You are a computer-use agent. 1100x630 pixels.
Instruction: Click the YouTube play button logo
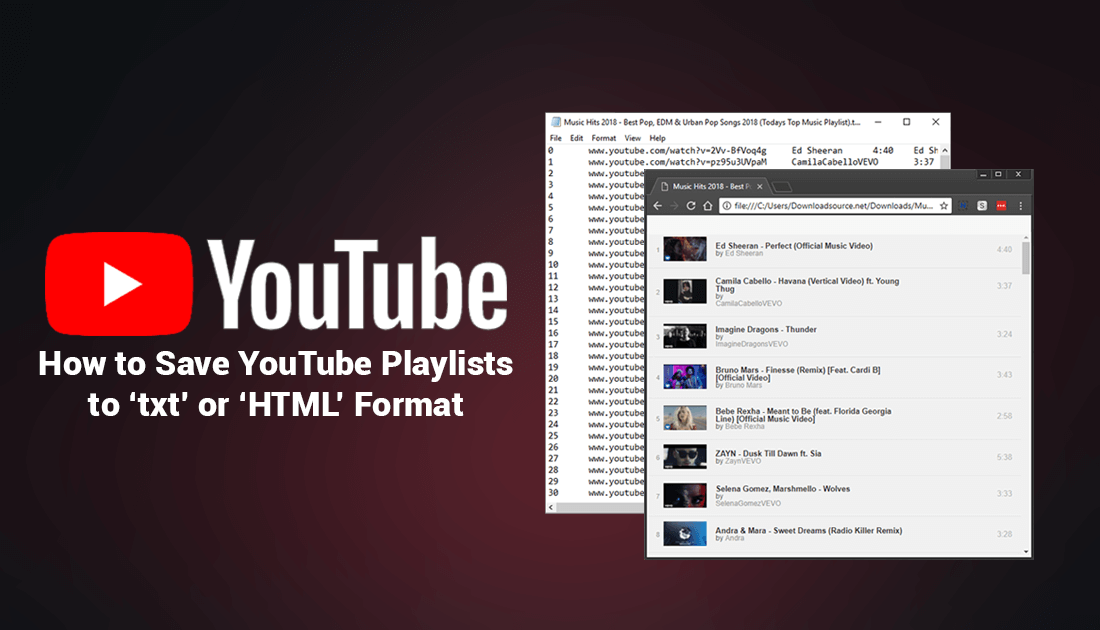119,283
